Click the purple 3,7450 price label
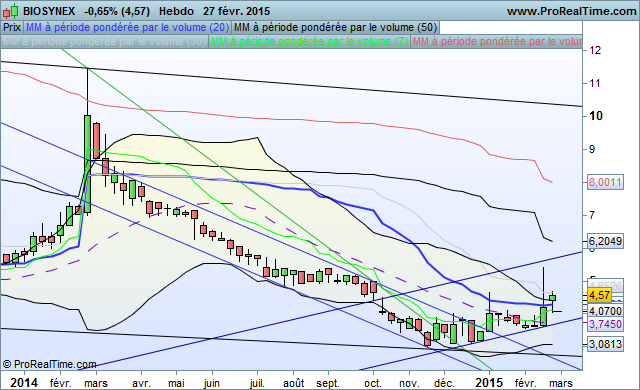 [605, 324]
